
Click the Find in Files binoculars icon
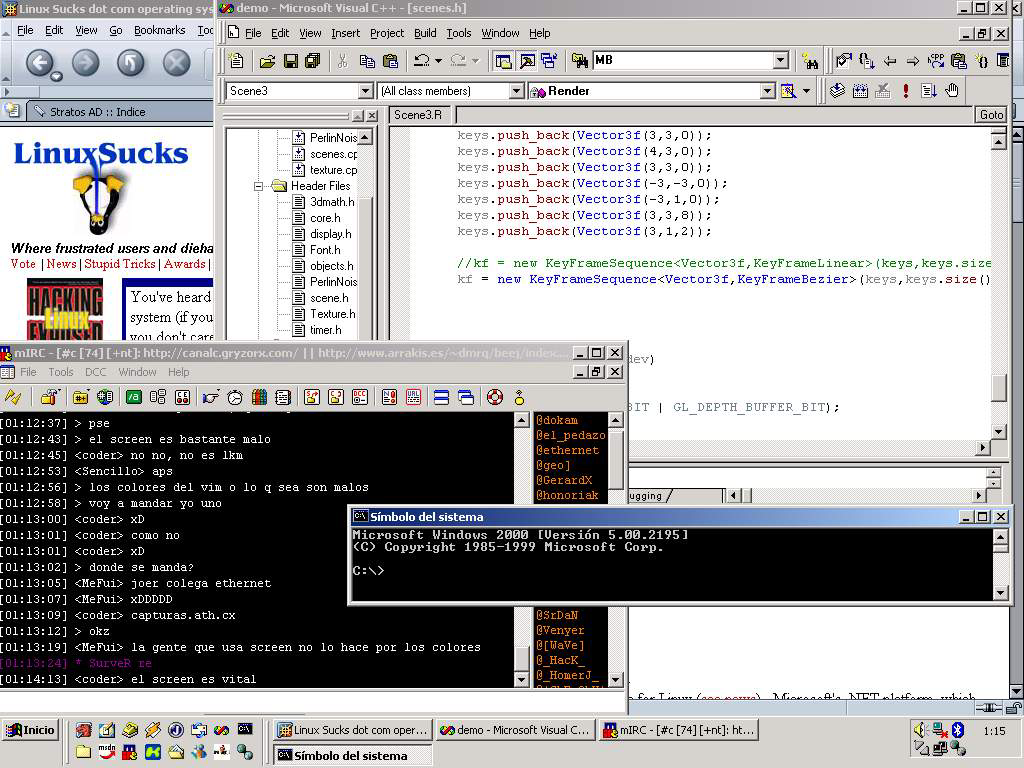579,61
